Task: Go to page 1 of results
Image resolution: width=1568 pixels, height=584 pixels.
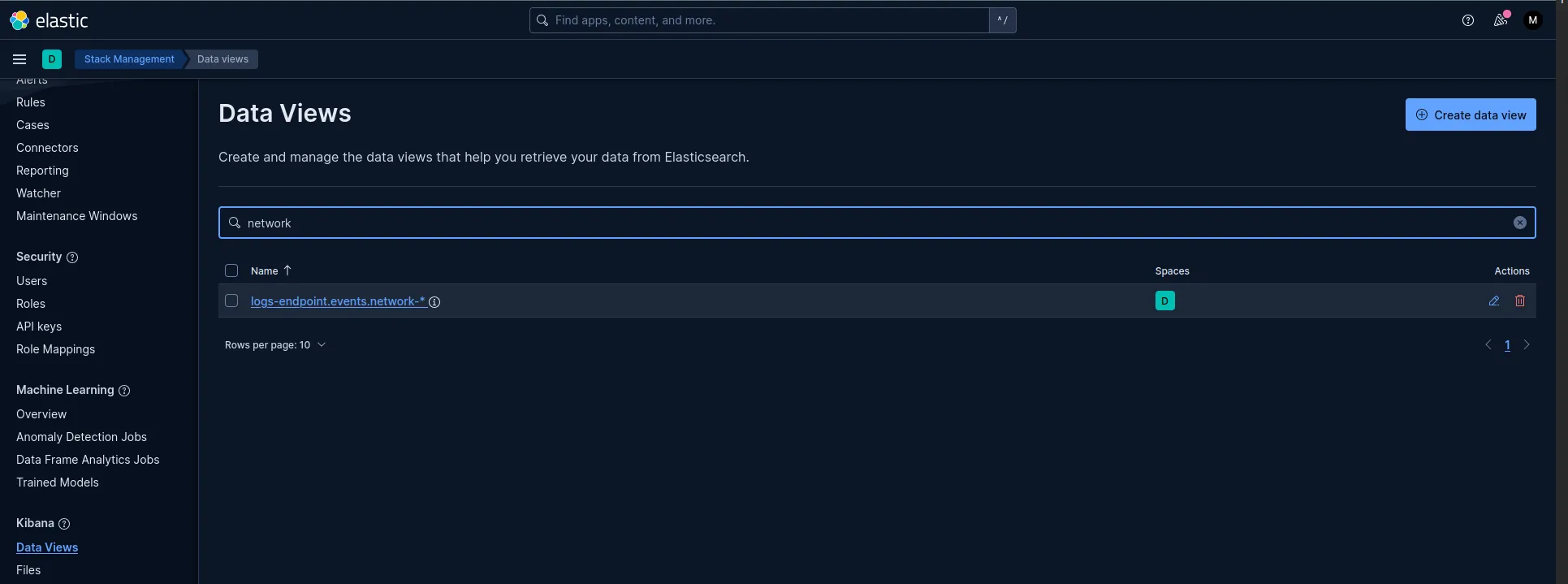Action: [1507, 345]
